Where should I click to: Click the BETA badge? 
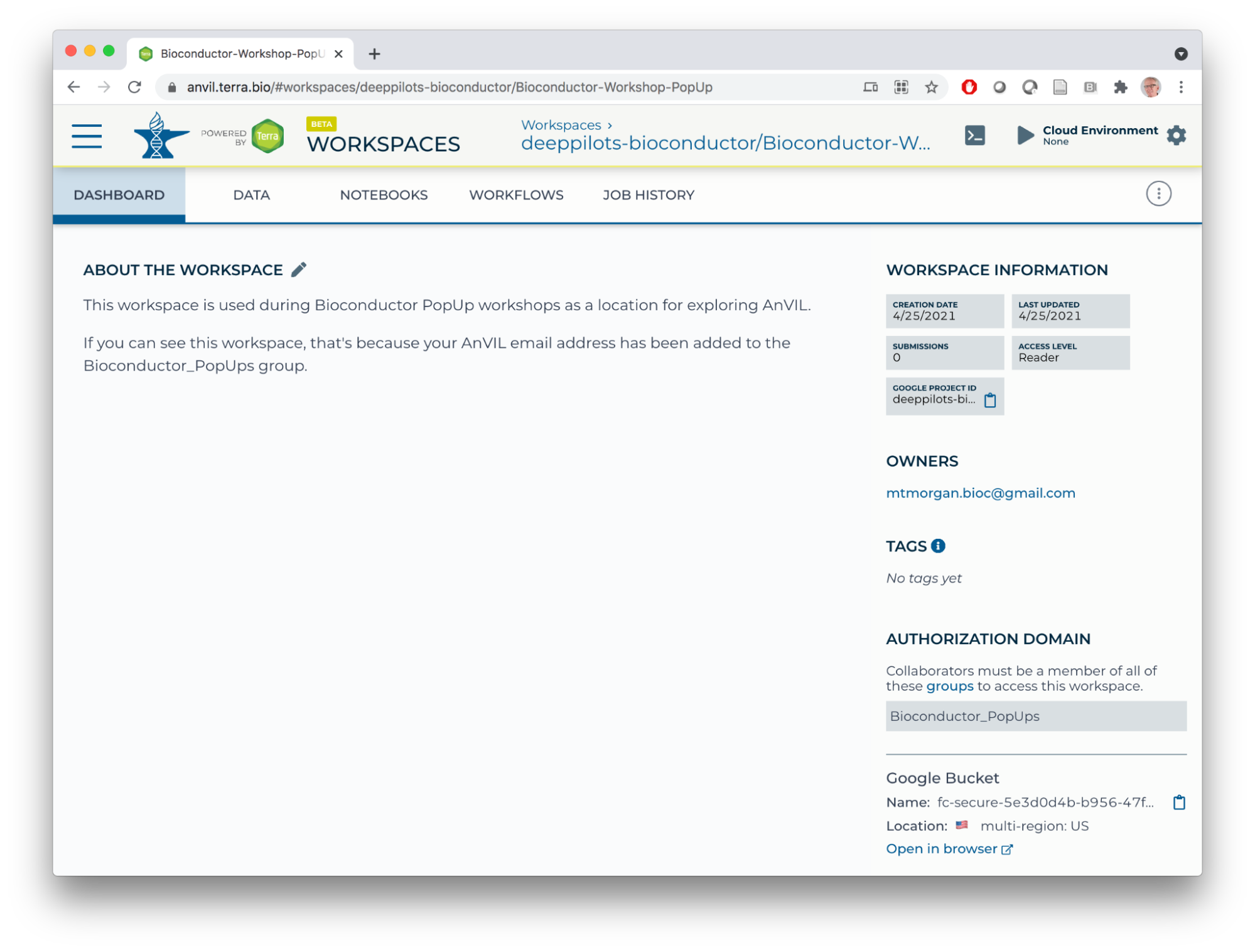click(x=321, y=124)
